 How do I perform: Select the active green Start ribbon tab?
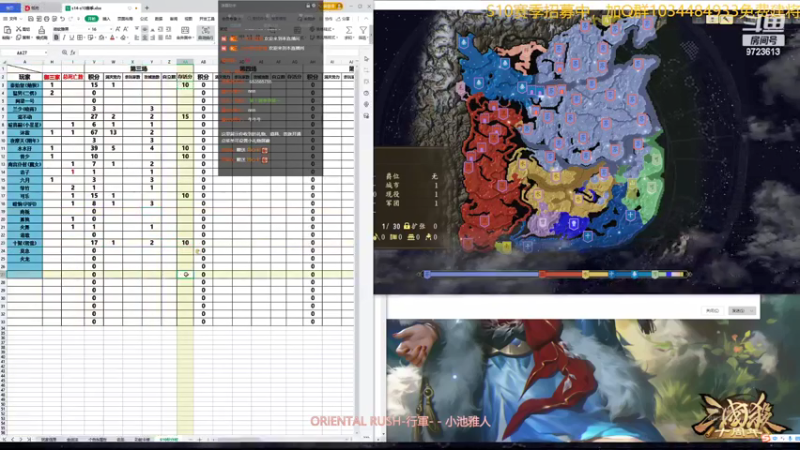coord(91,19)
